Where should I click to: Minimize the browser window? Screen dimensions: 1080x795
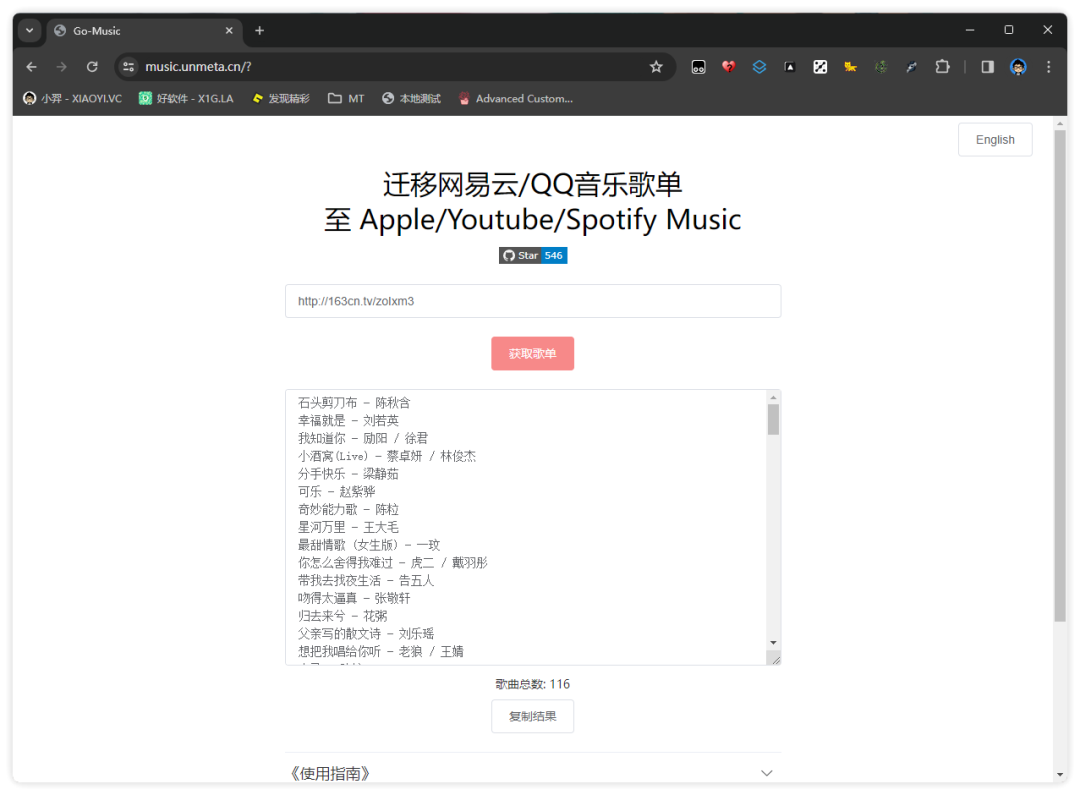coord(970,30)
